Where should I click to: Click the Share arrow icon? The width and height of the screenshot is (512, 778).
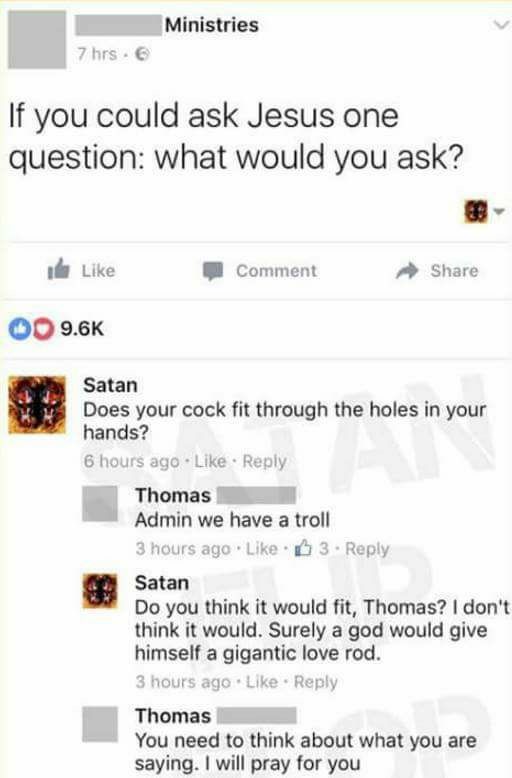pyautogui.click(x=407, y=270)
